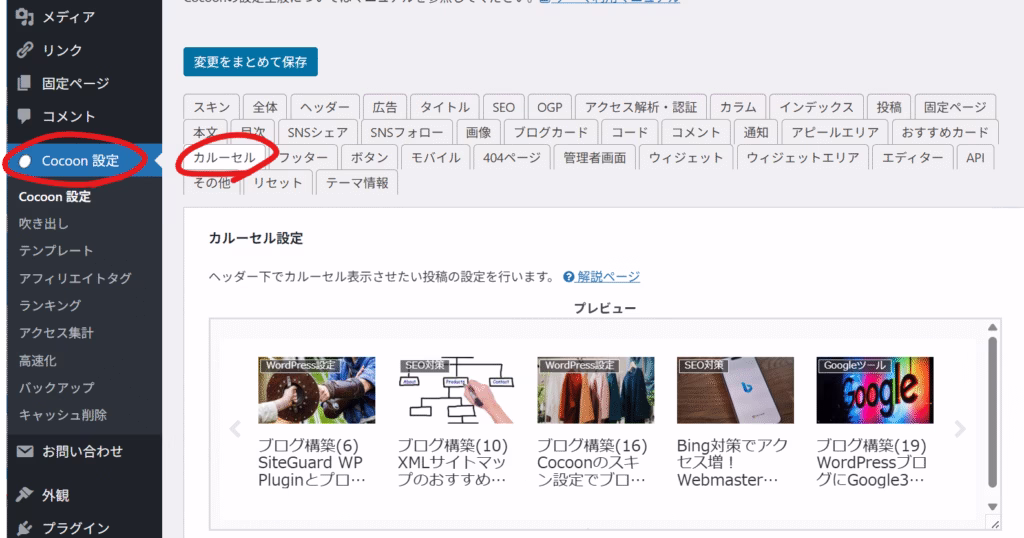
Task: Click the Google logo carousel thumbnail
Action: (874, 390)
